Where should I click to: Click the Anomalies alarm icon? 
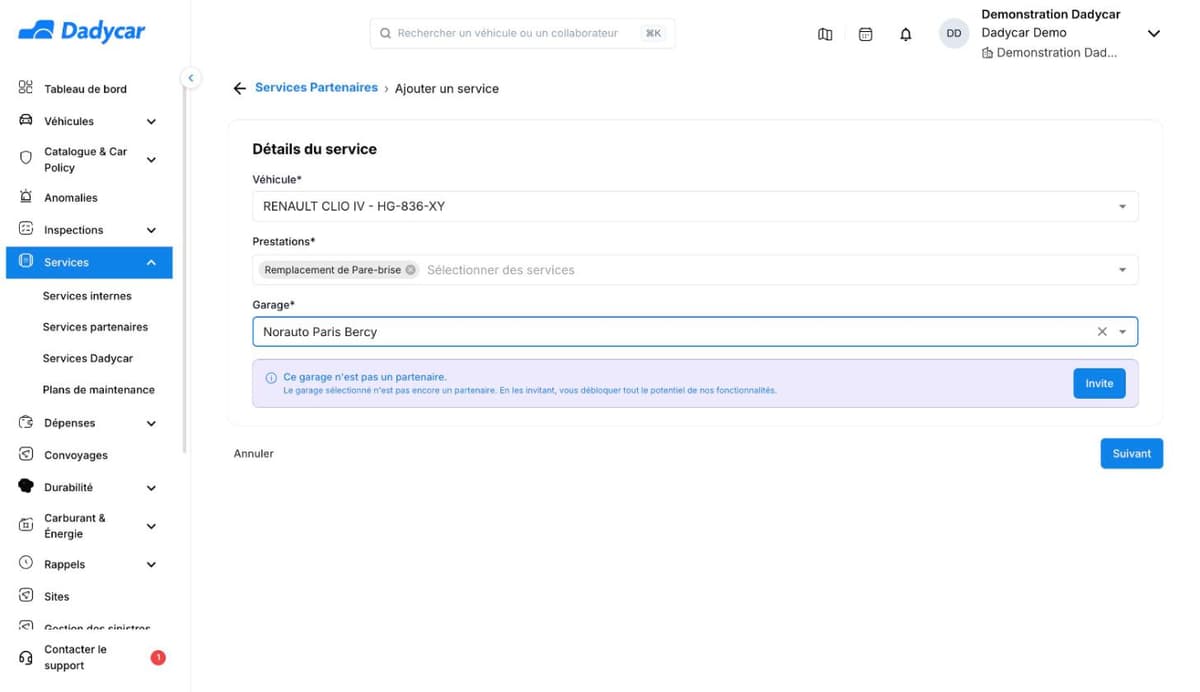point(26,197)
